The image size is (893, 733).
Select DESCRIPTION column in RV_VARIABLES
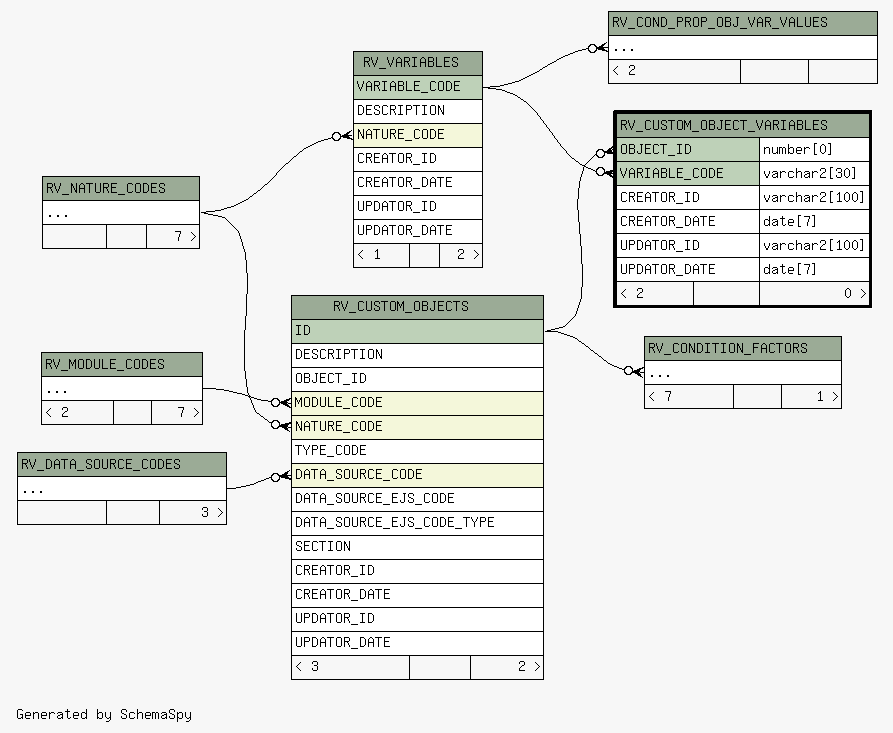coord(417,111)
